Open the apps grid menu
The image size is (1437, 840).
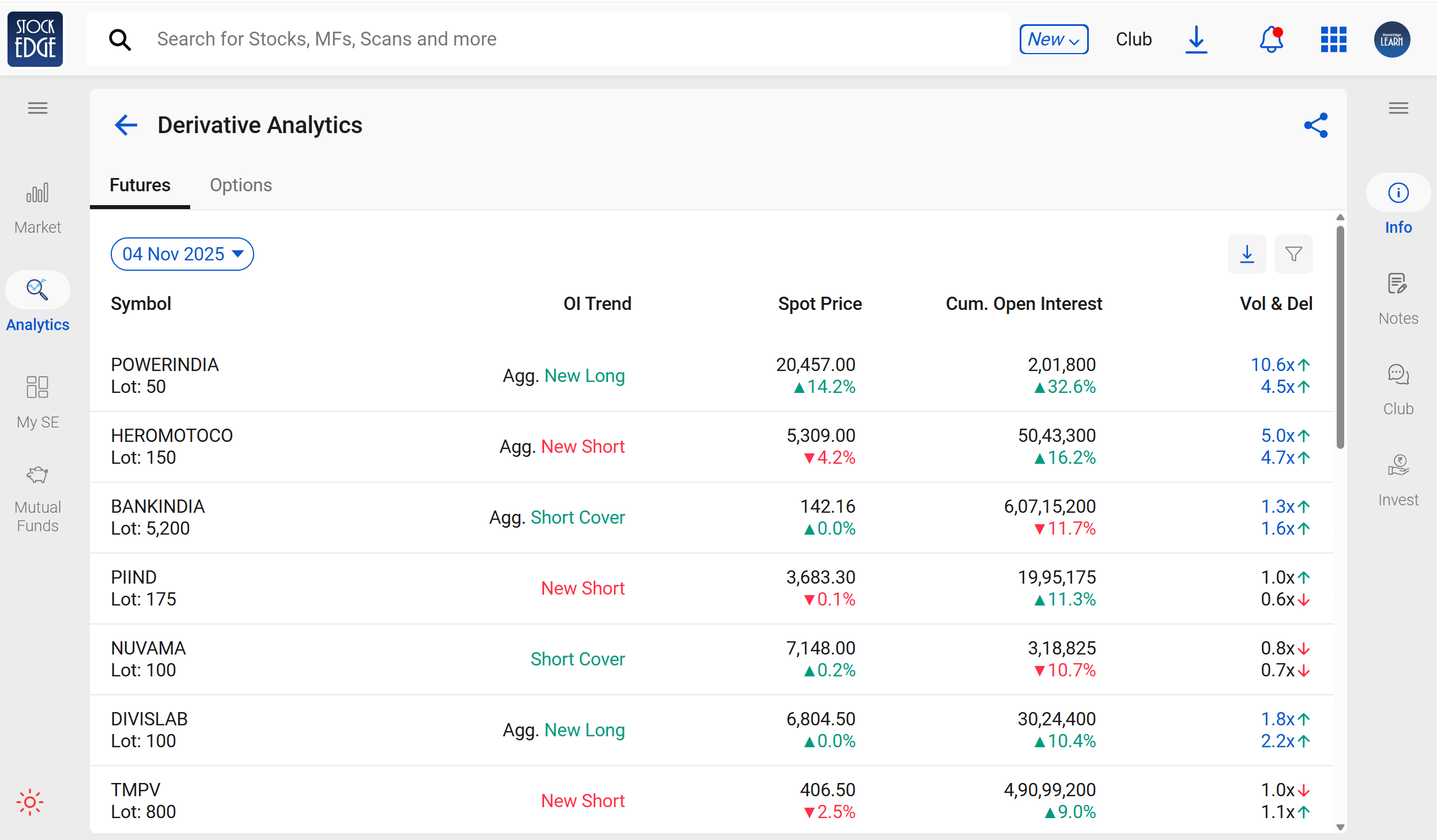1333,40
